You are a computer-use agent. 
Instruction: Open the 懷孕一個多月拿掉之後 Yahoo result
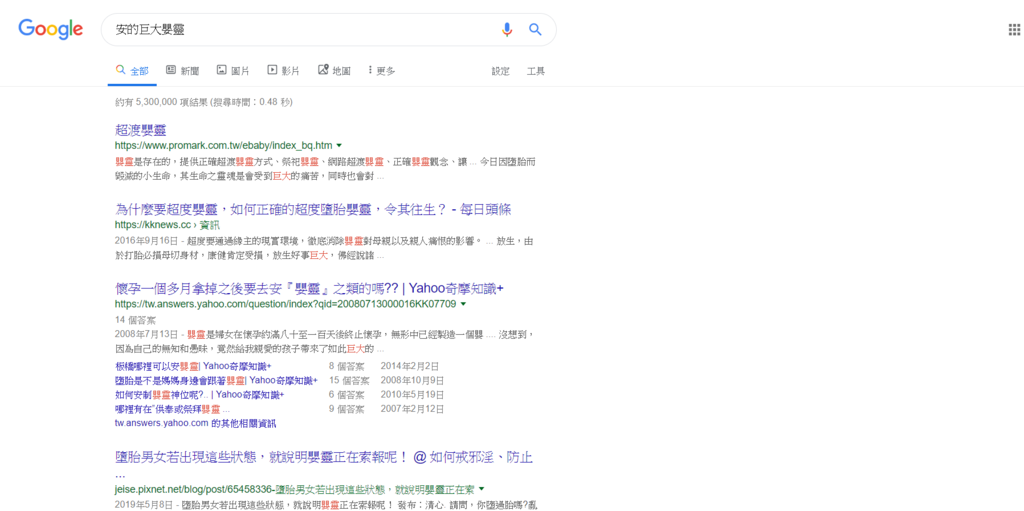309,289
